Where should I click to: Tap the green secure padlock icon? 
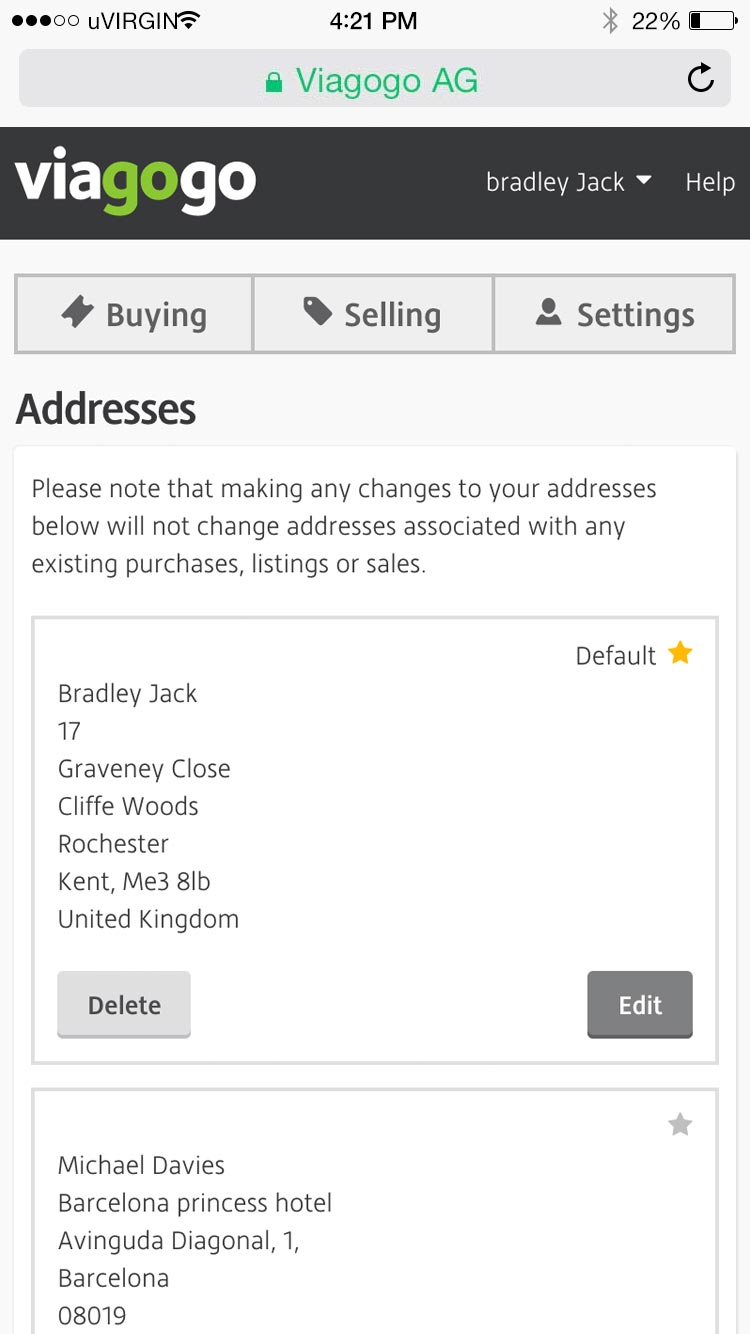coord(274,82)
